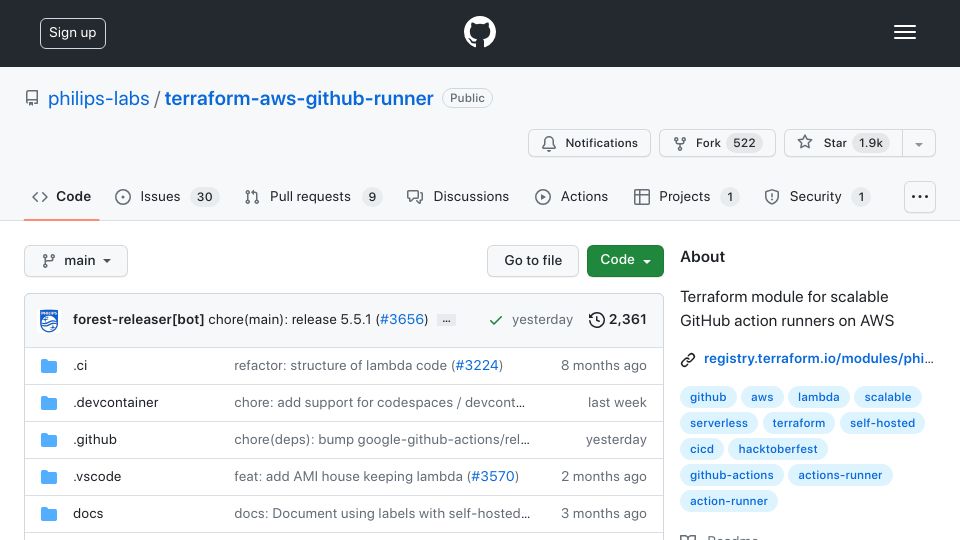
Task: Open the registry.terraform.io module link
Action: [819, 359]
